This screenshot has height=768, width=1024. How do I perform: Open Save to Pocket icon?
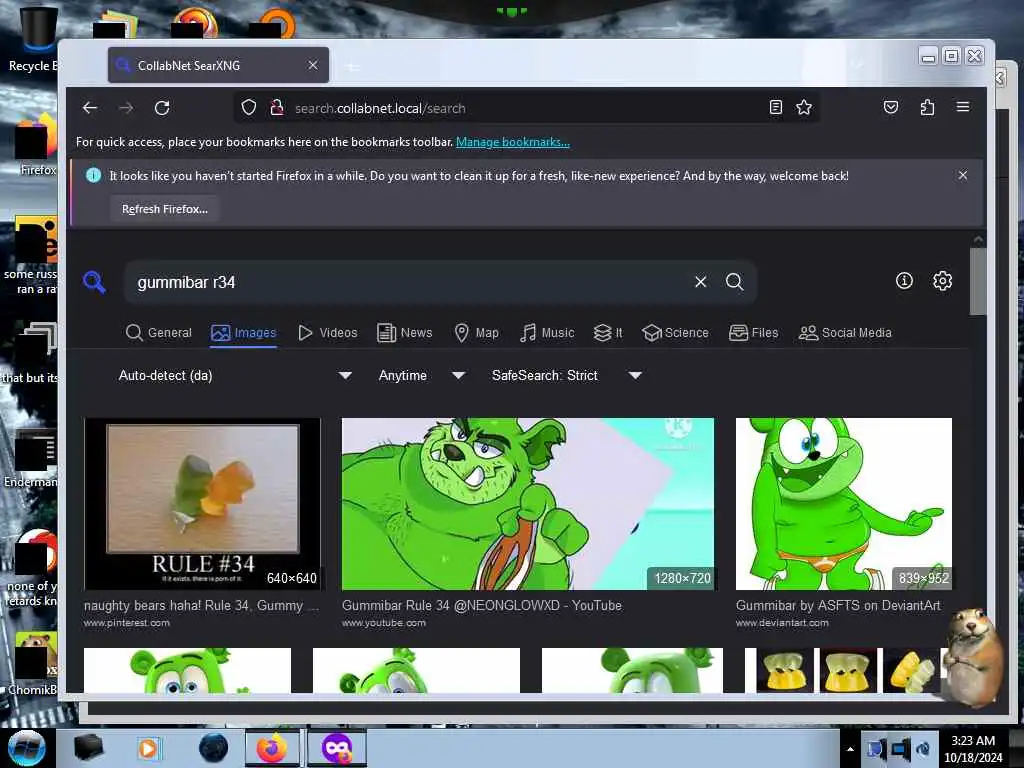(x=891, y=107)
